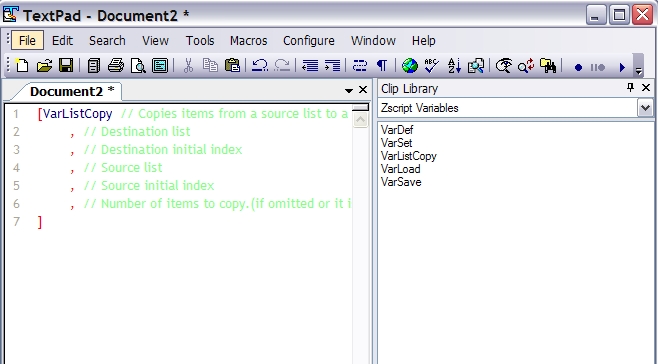Click Source initial index comment
This screenshot has width=658, height=364.
(149, 186)
